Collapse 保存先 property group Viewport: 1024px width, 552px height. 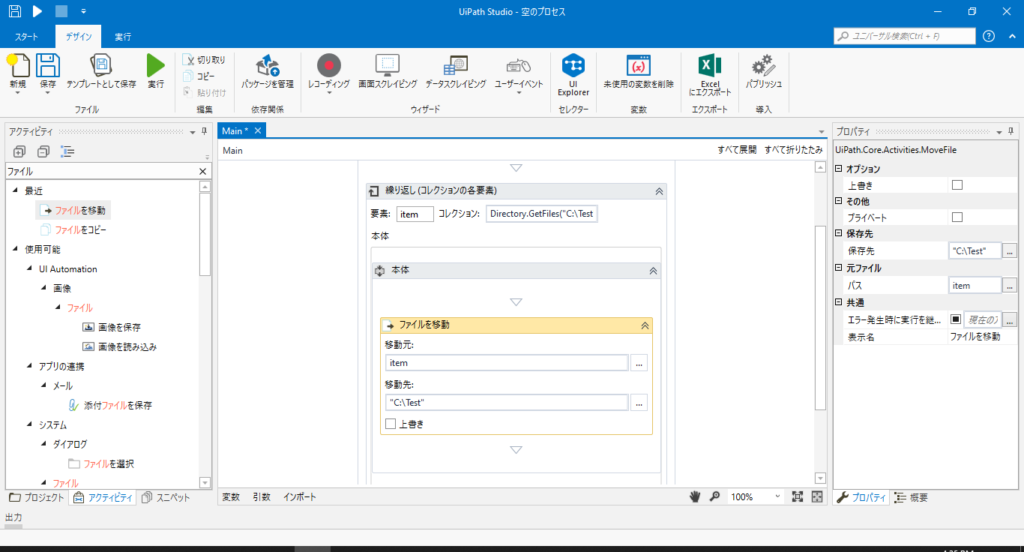(839, 233)
